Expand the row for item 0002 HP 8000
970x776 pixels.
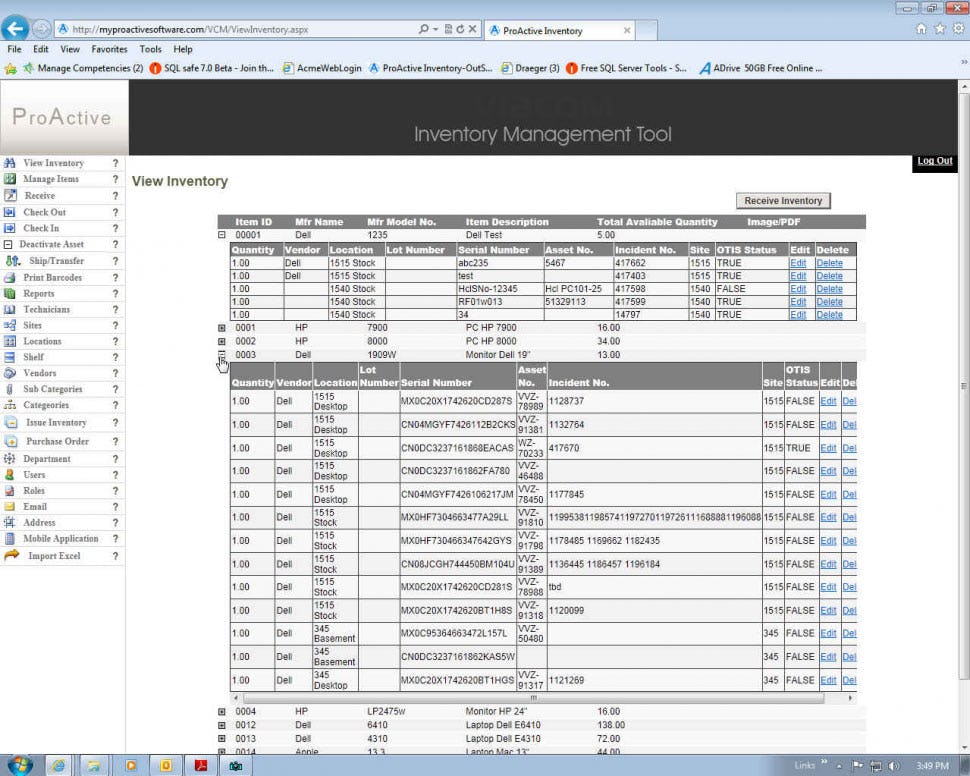[x=222, y=341]
